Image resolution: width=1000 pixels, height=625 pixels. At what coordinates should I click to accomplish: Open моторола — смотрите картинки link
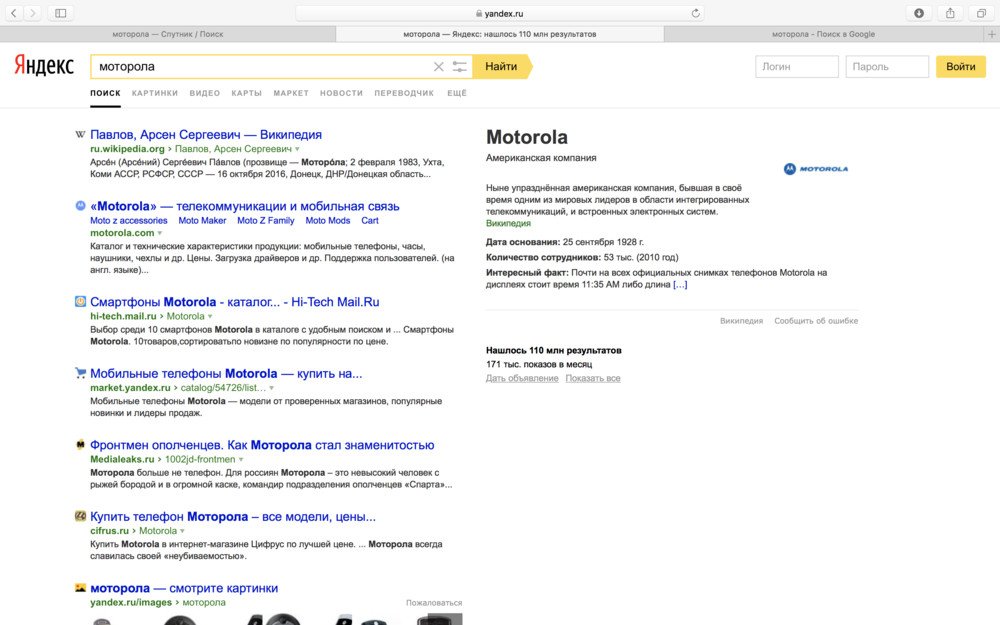[x=184, y=588]
